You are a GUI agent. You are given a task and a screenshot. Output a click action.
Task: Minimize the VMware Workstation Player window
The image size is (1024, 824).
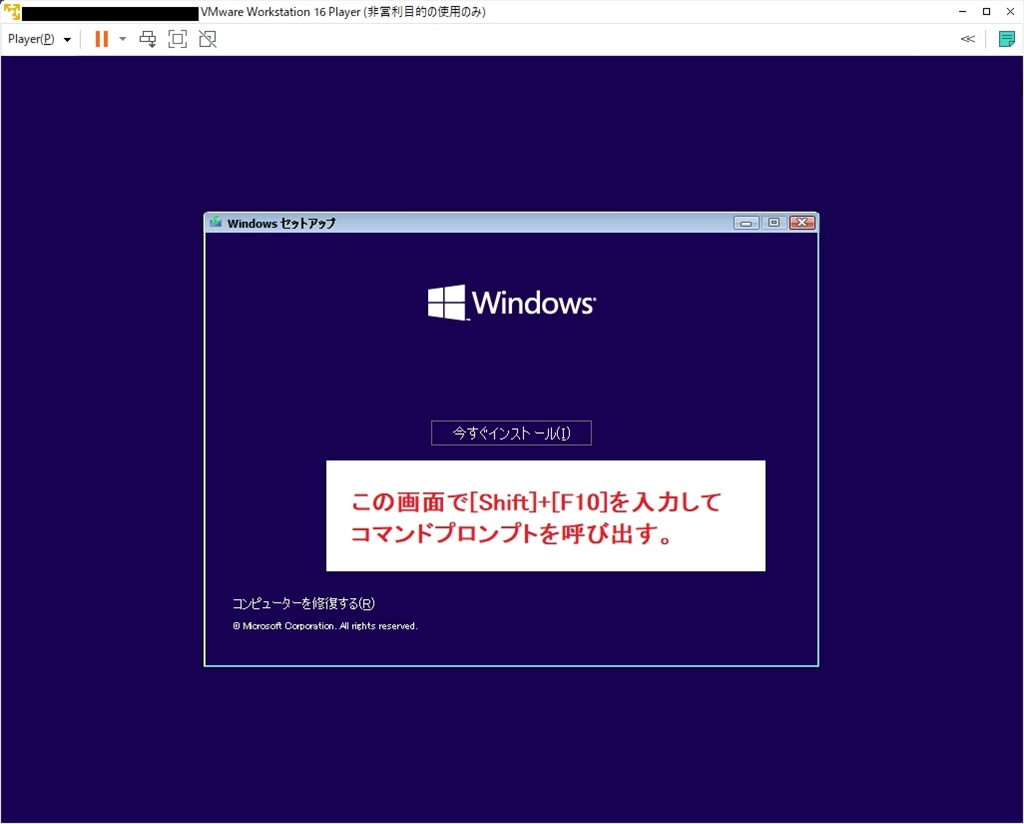coord(963,12)
